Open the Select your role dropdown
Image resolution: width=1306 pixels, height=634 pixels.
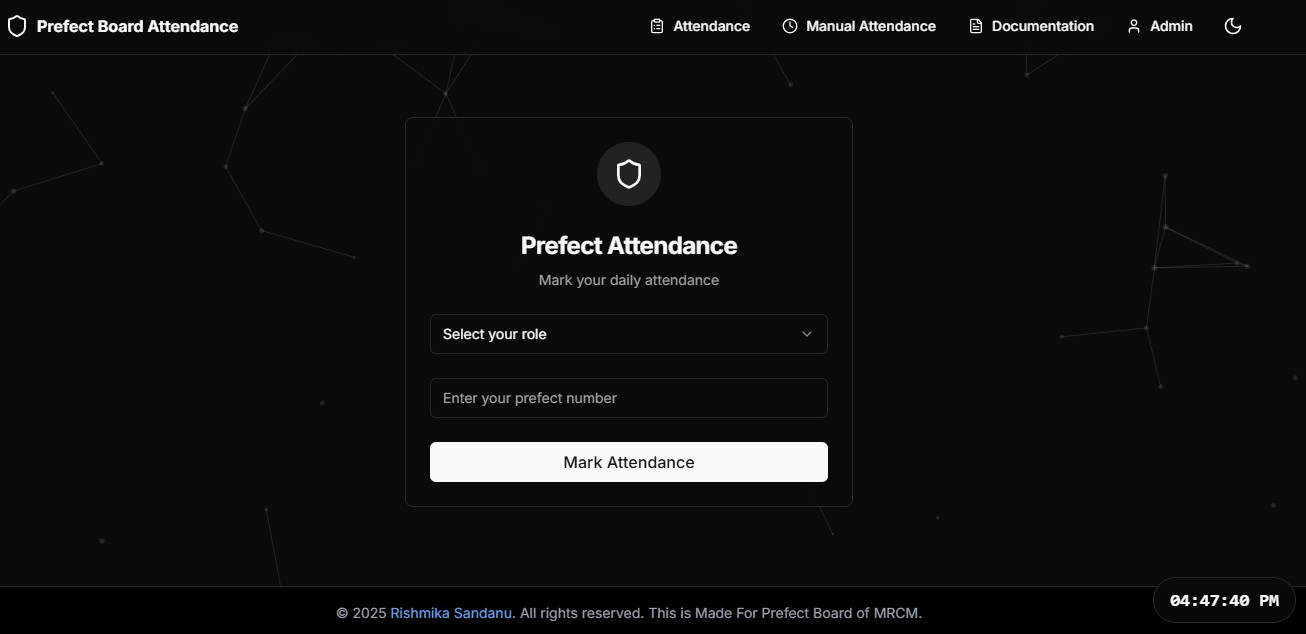point(628,334)
